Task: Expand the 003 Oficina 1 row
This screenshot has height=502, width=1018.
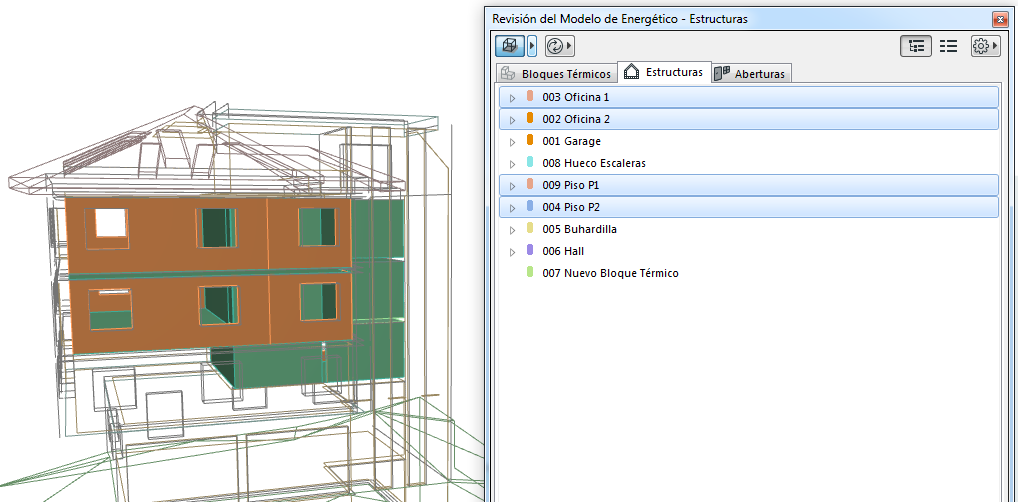Action: 512,98
